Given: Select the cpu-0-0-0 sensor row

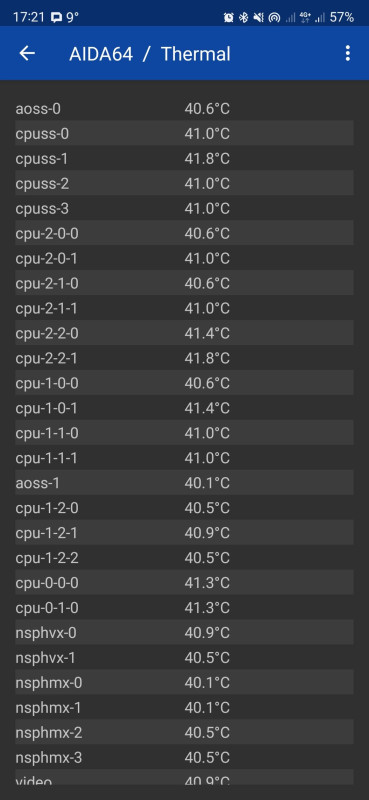Looking at the screenshot, I should [x=184, y=583].
